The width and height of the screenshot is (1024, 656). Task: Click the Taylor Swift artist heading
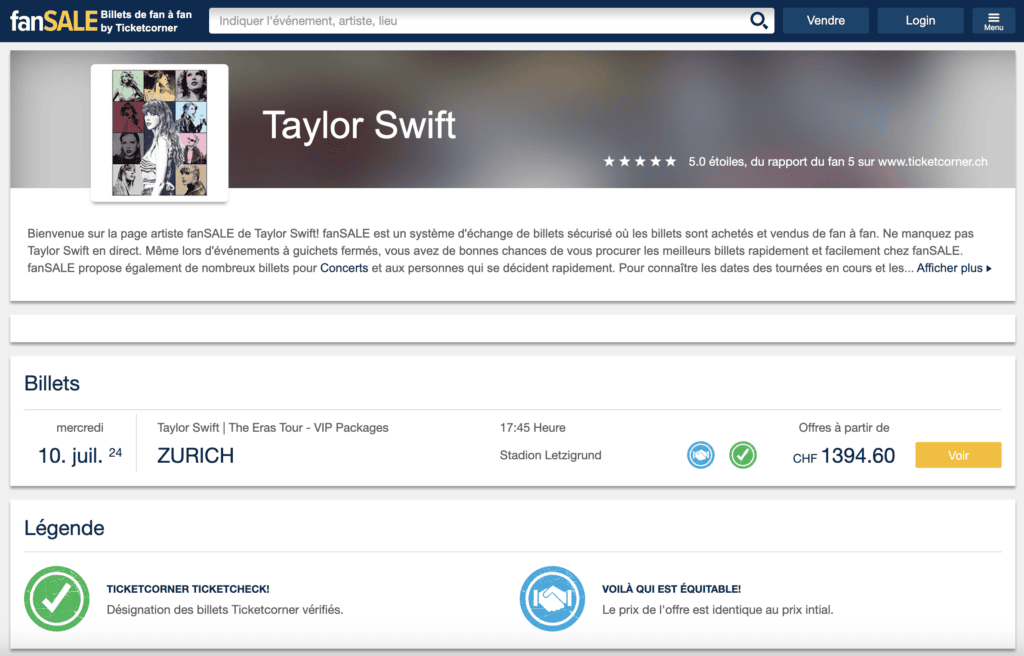[359, 126]
